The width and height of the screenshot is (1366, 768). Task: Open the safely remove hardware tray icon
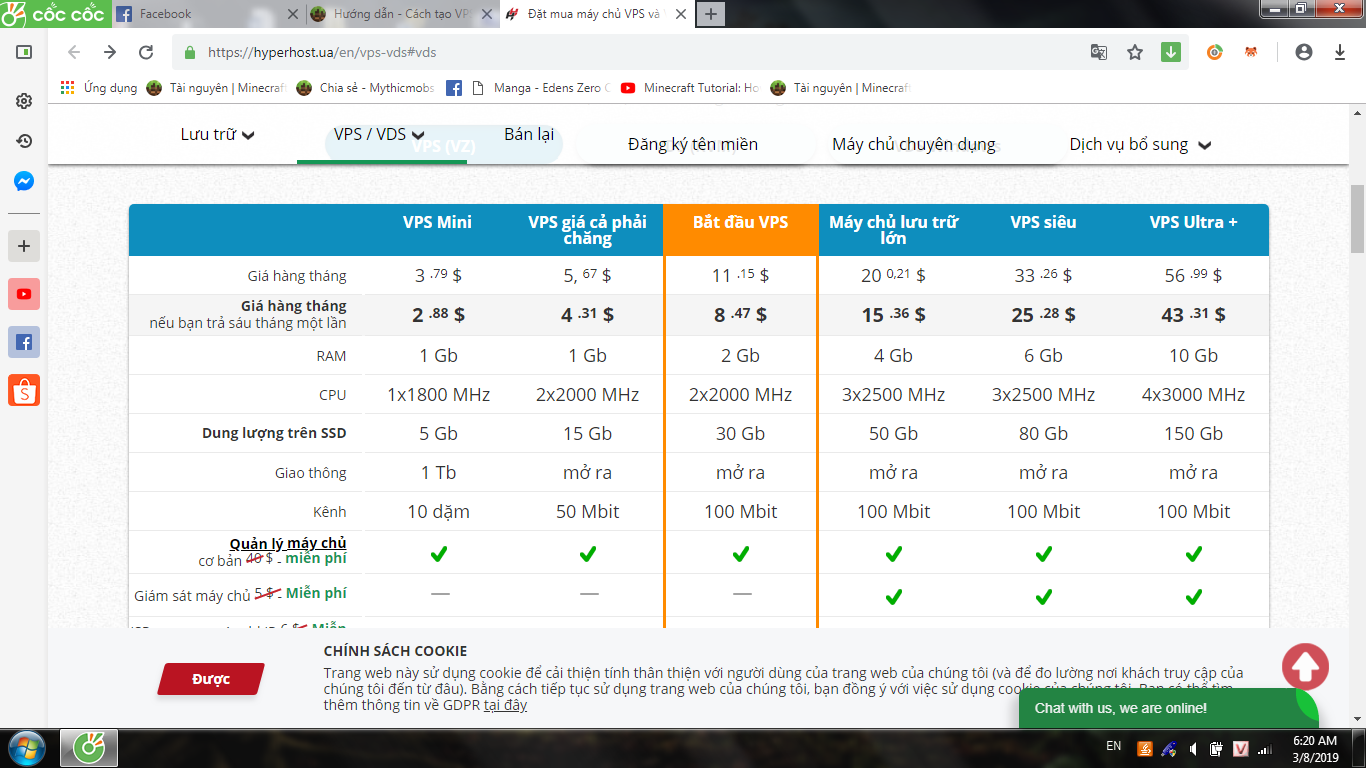tap(1168, 748)
